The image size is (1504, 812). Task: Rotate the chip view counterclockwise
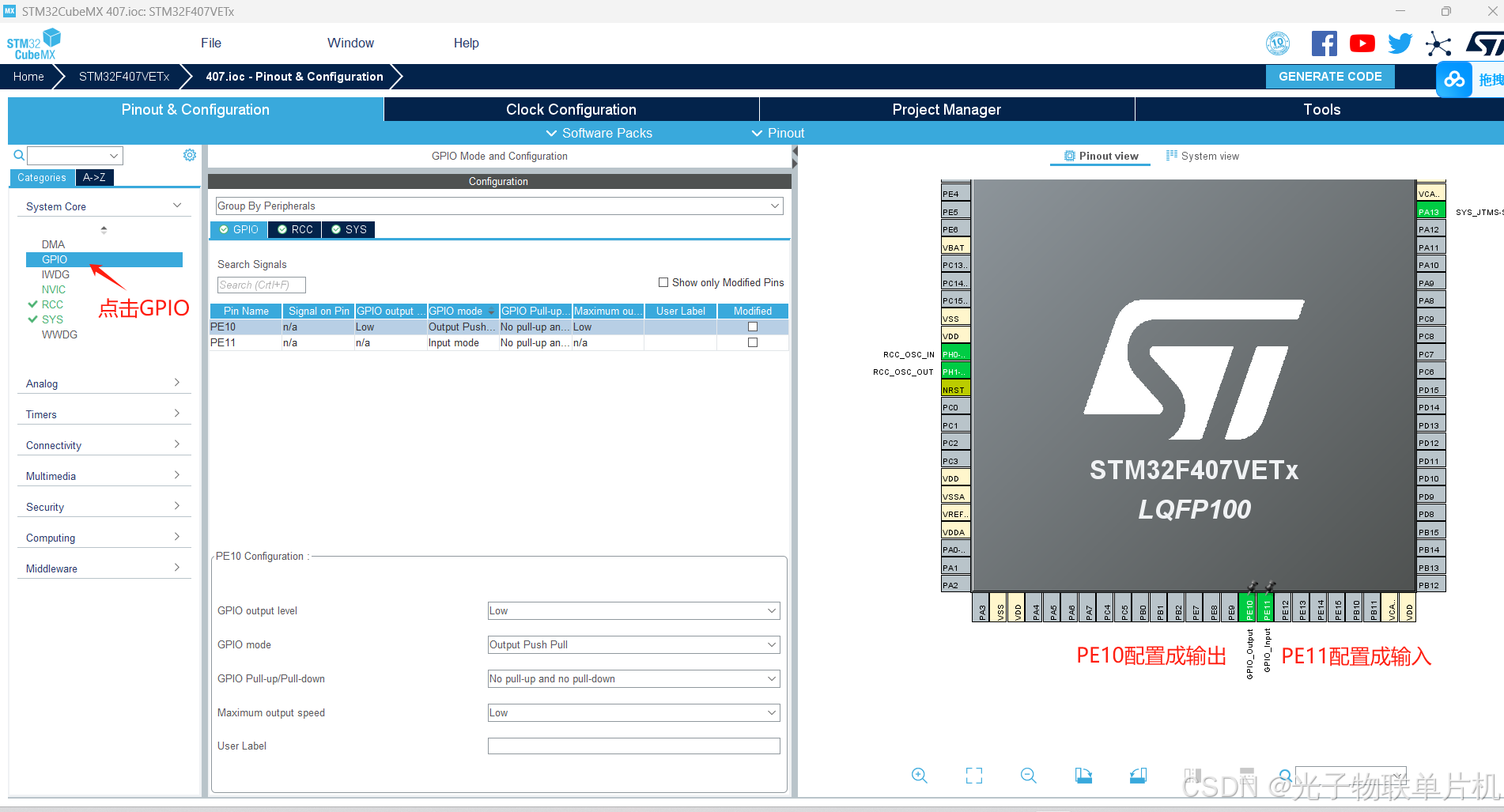coord(1138,776)
